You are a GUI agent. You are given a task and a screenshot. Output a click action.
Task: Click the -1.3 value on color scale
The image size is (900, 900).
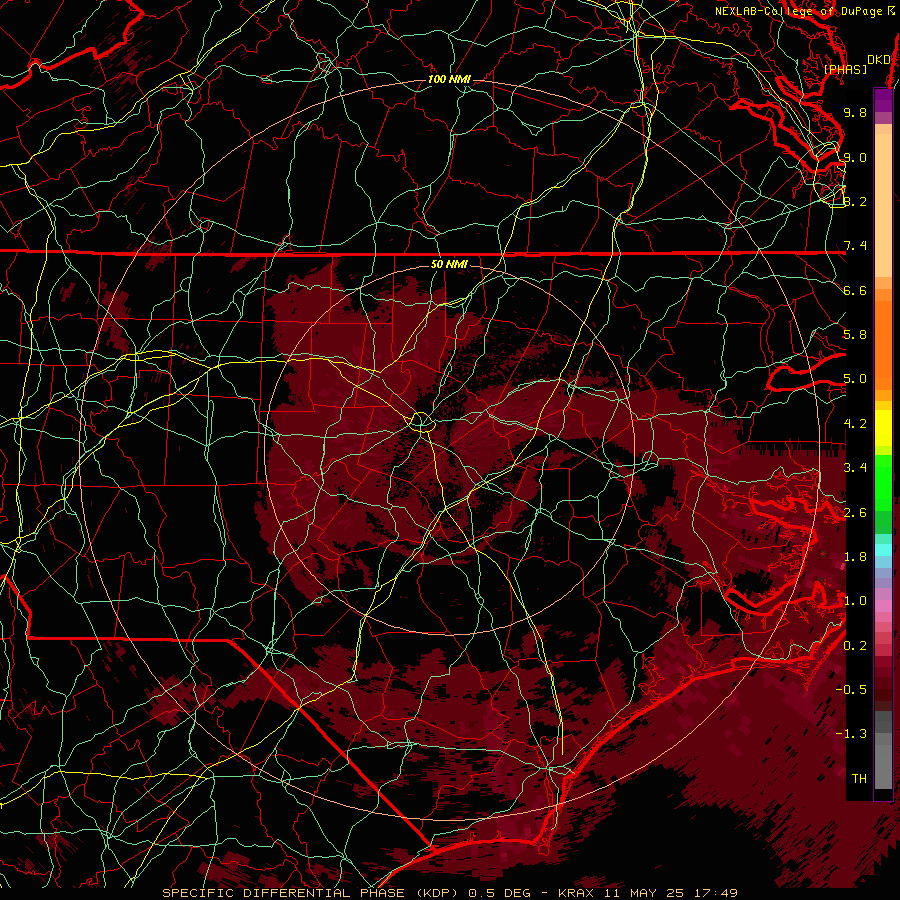tap(852, 734)
